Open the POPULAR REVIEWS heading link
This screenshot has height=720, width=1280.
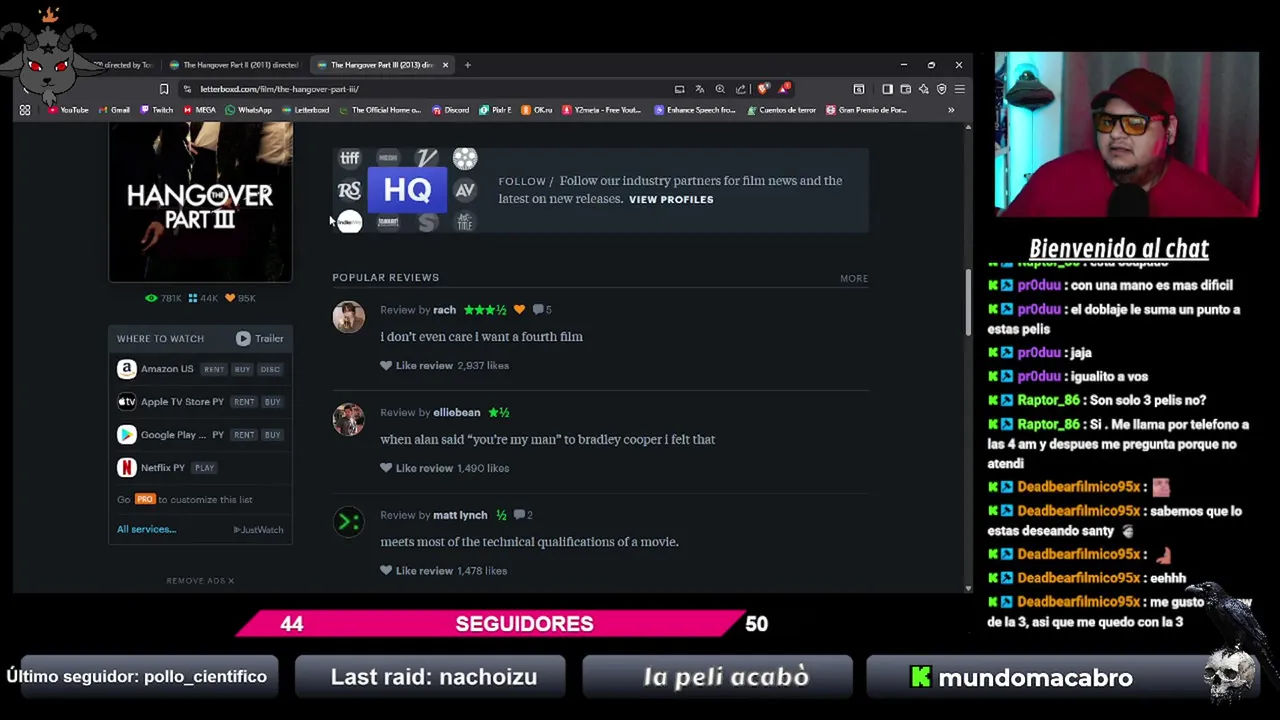pos(385,277)
